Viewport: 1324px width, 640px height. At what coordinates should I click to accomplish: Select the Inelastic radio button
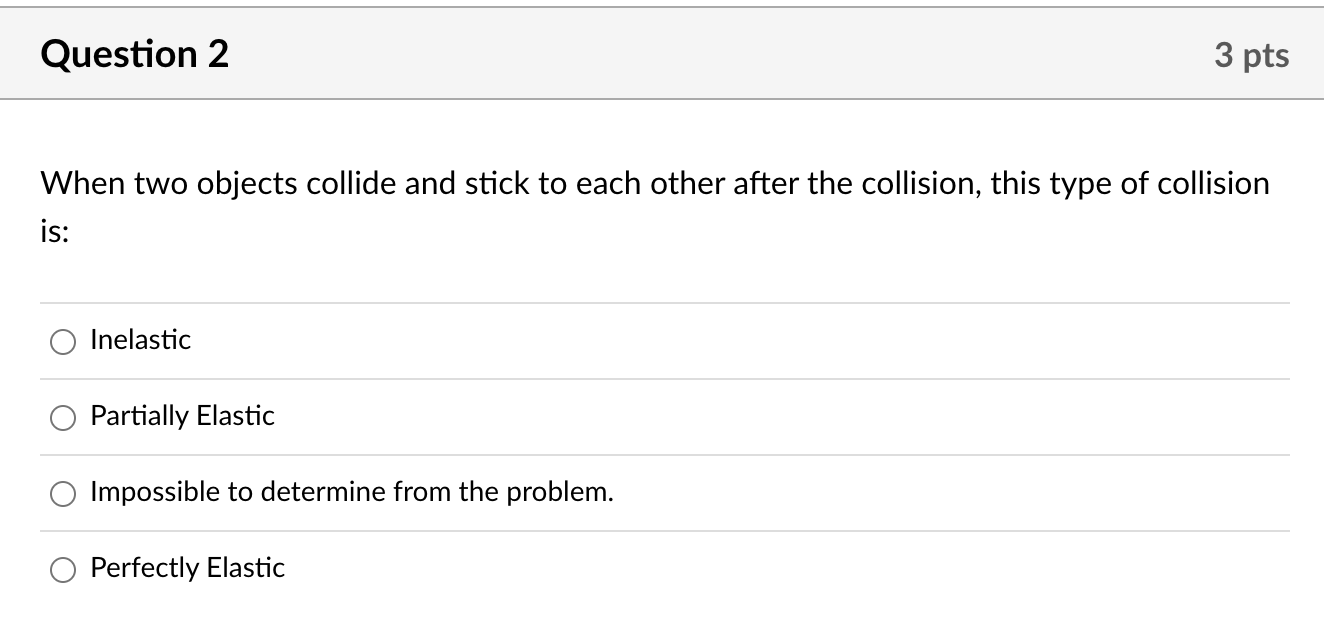pyautogui.click(x=63, y=342)
